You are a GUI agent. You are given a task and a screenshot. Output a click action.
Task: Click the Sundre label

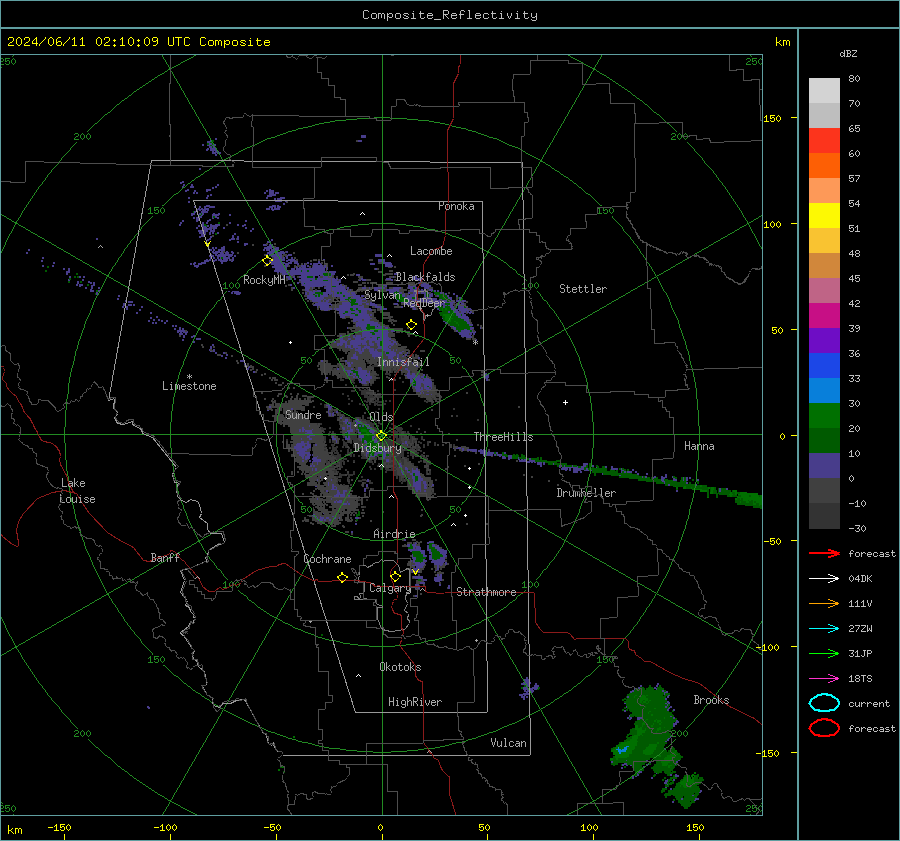pyautogui.click(x=303, y=414)
